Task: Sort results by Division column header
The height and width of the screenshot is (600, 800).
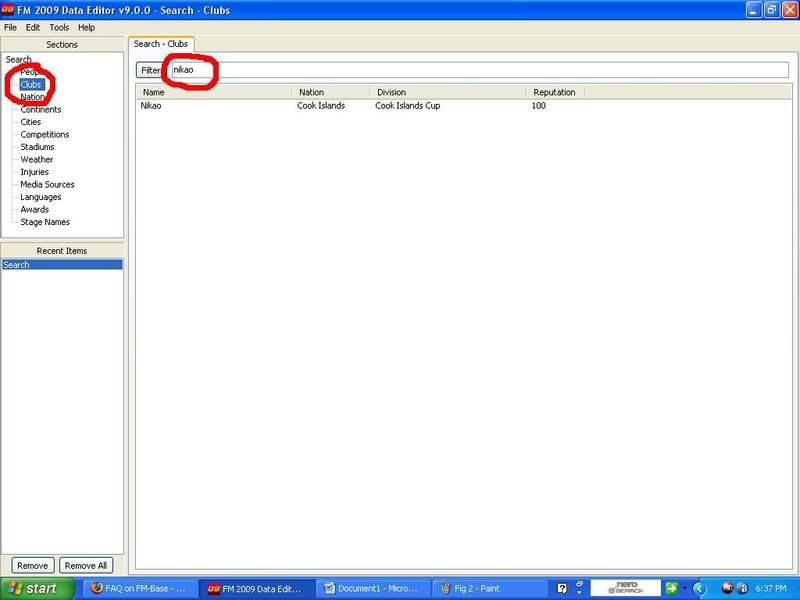Action: [x=448, y=92]
